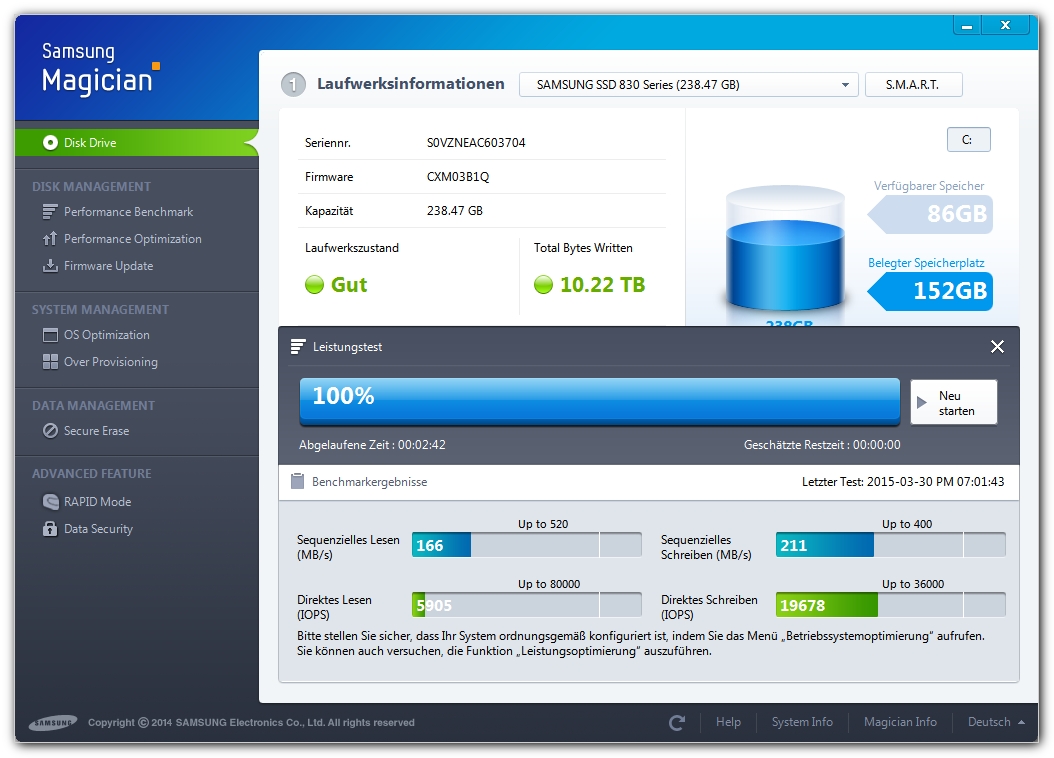This screenshot has width=1054, height=758.
Task: Click the step 1 circle badge
Action: 293,85
